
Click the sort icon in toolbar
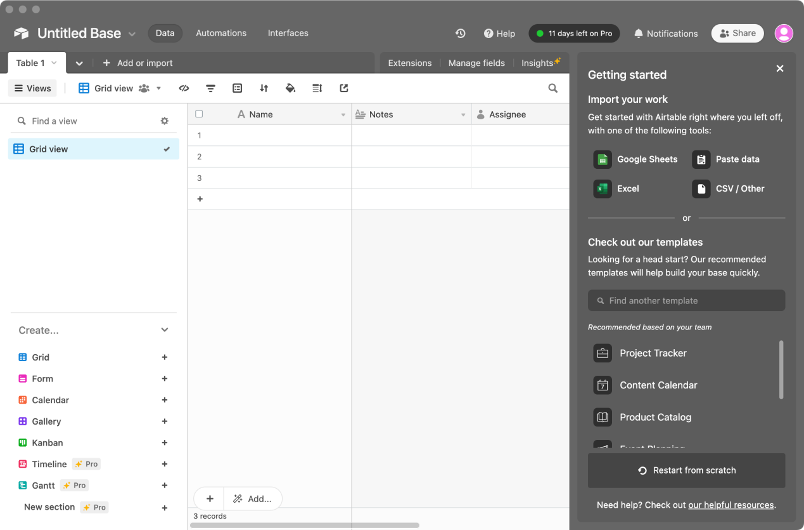coord(264,88)
